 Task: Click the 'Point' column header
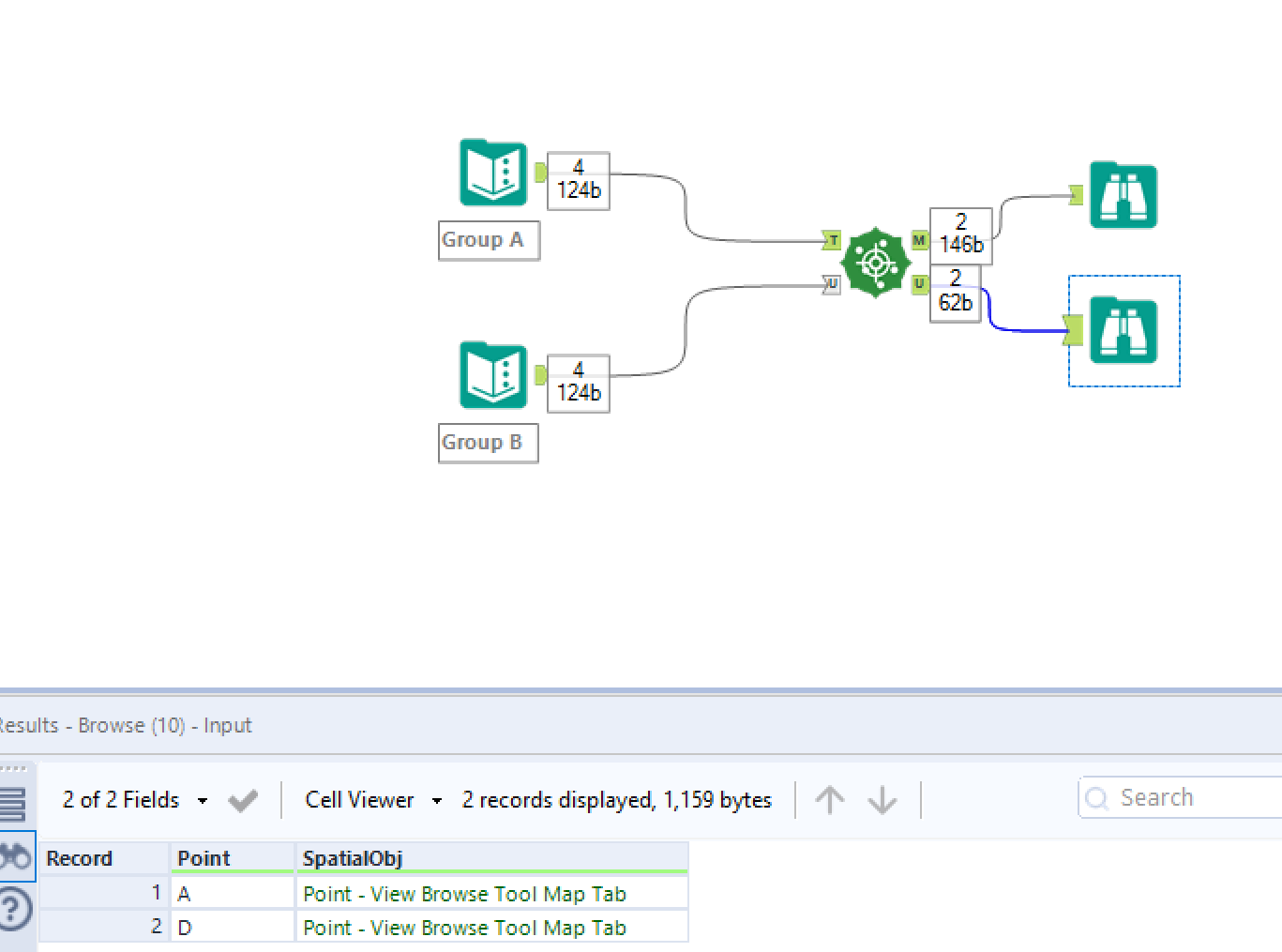point(233,858)
